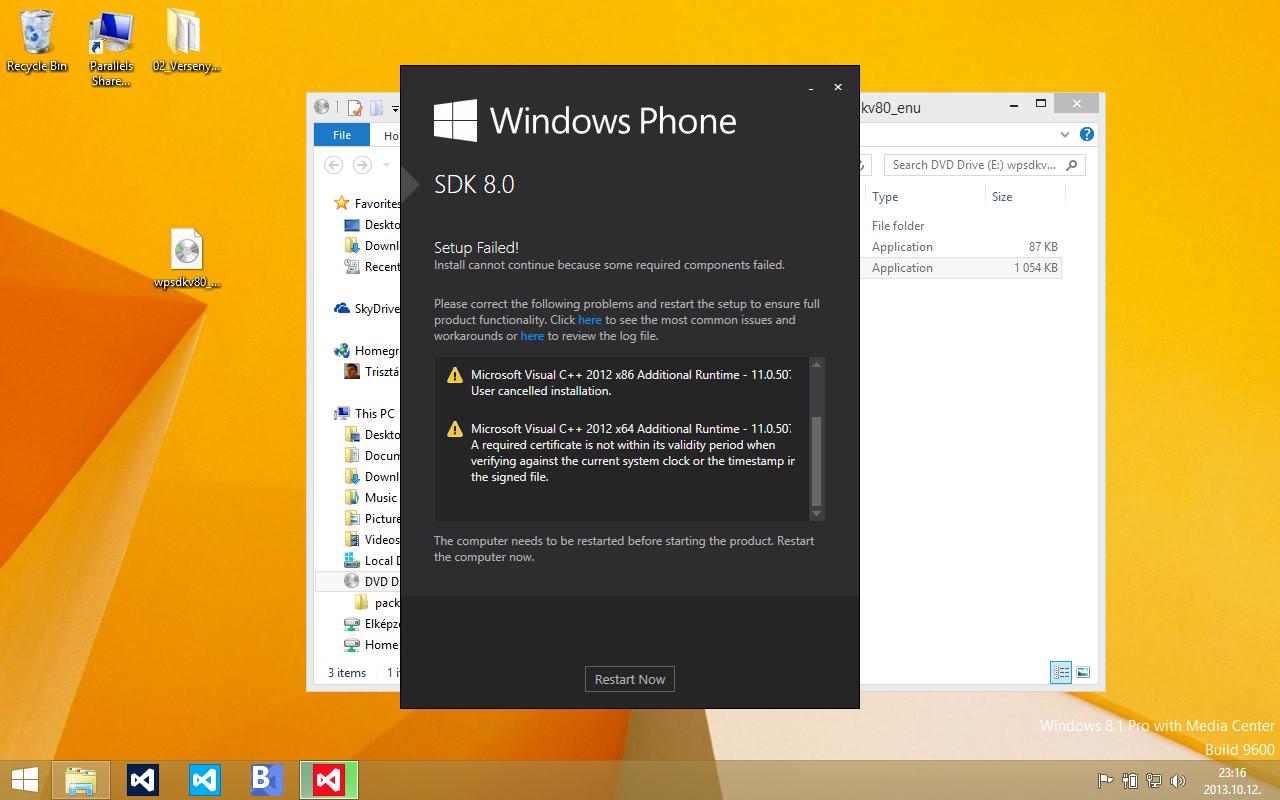Expand the Explorer ribbon chevron
The height and width of the screenshot is (800, 1280).
click(1064, 134)
